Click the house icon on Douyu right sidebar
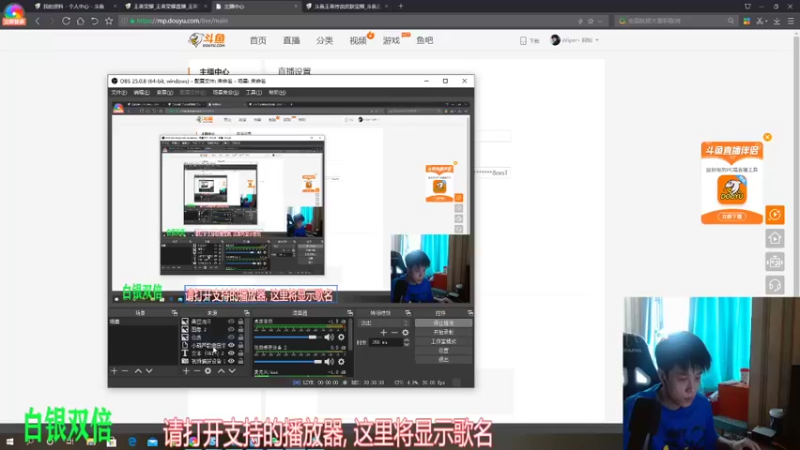800x450 pixels. [x=774, y=238]
